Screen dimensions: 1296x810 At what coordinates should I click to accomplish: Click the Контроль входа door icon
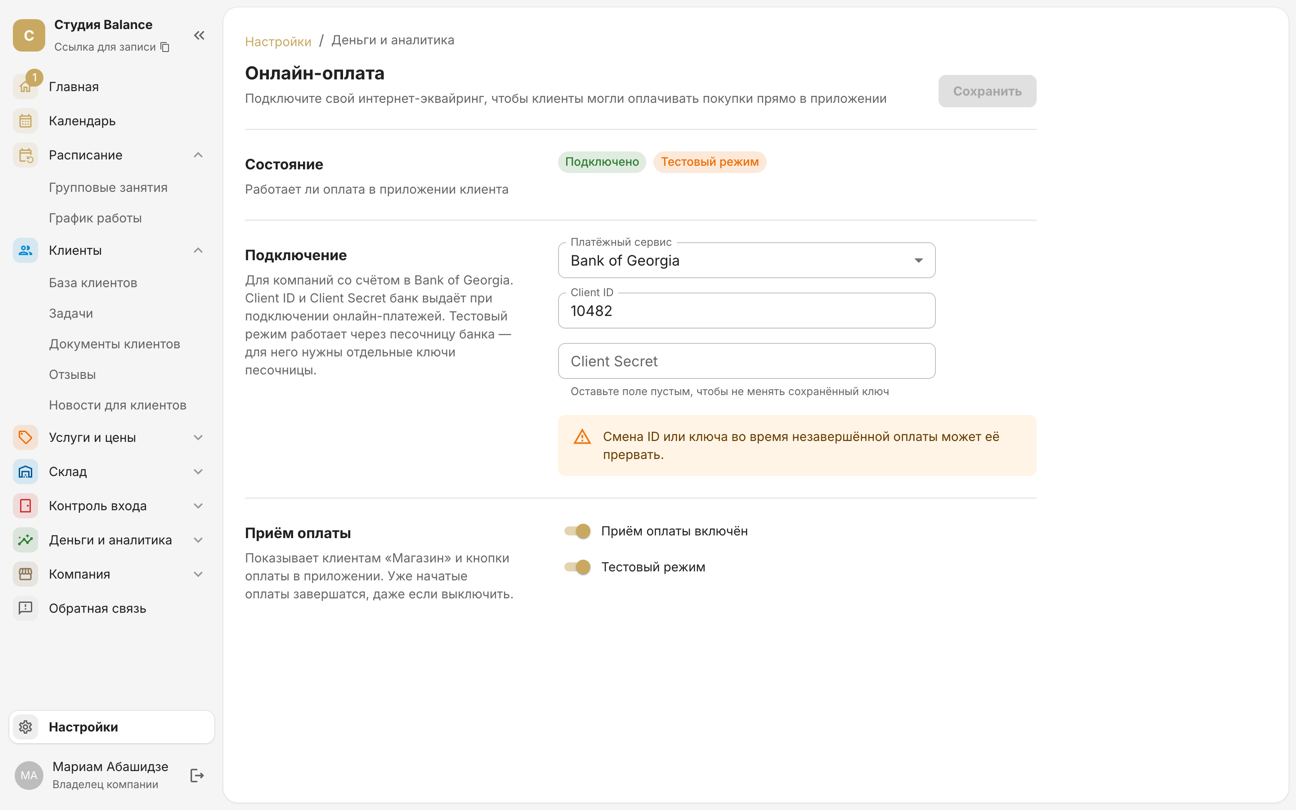(25, 506)
